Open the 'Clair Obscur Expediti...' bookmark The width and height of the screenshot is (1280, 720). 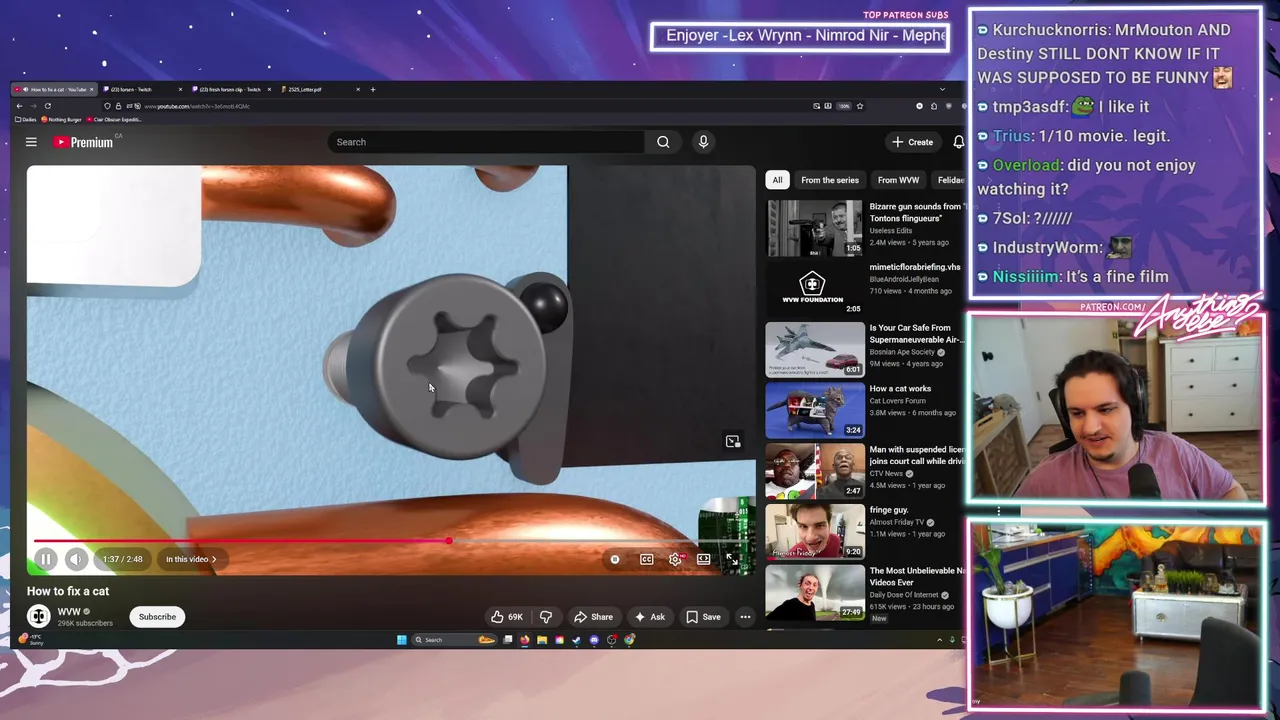coord(116,119)
